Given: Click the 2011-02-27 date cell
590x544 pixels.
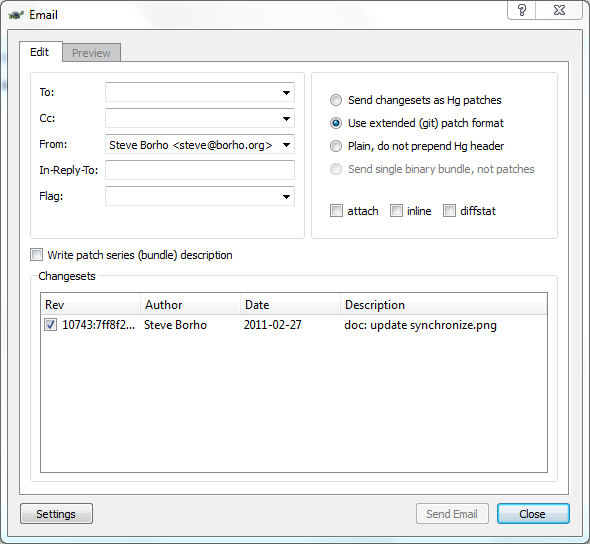Looking at the screenshot, I should [272, 325].
